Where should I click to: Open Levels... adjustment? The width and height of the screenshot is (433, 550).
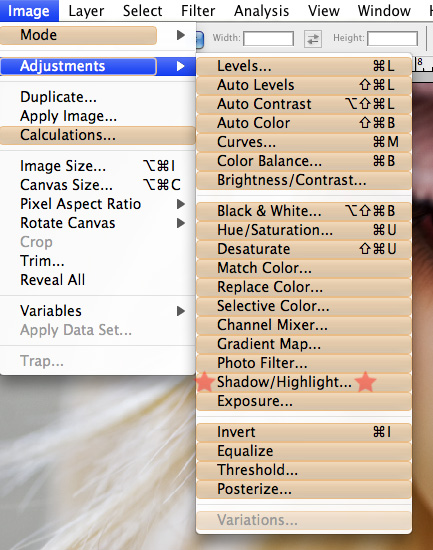tap(304, 66)
